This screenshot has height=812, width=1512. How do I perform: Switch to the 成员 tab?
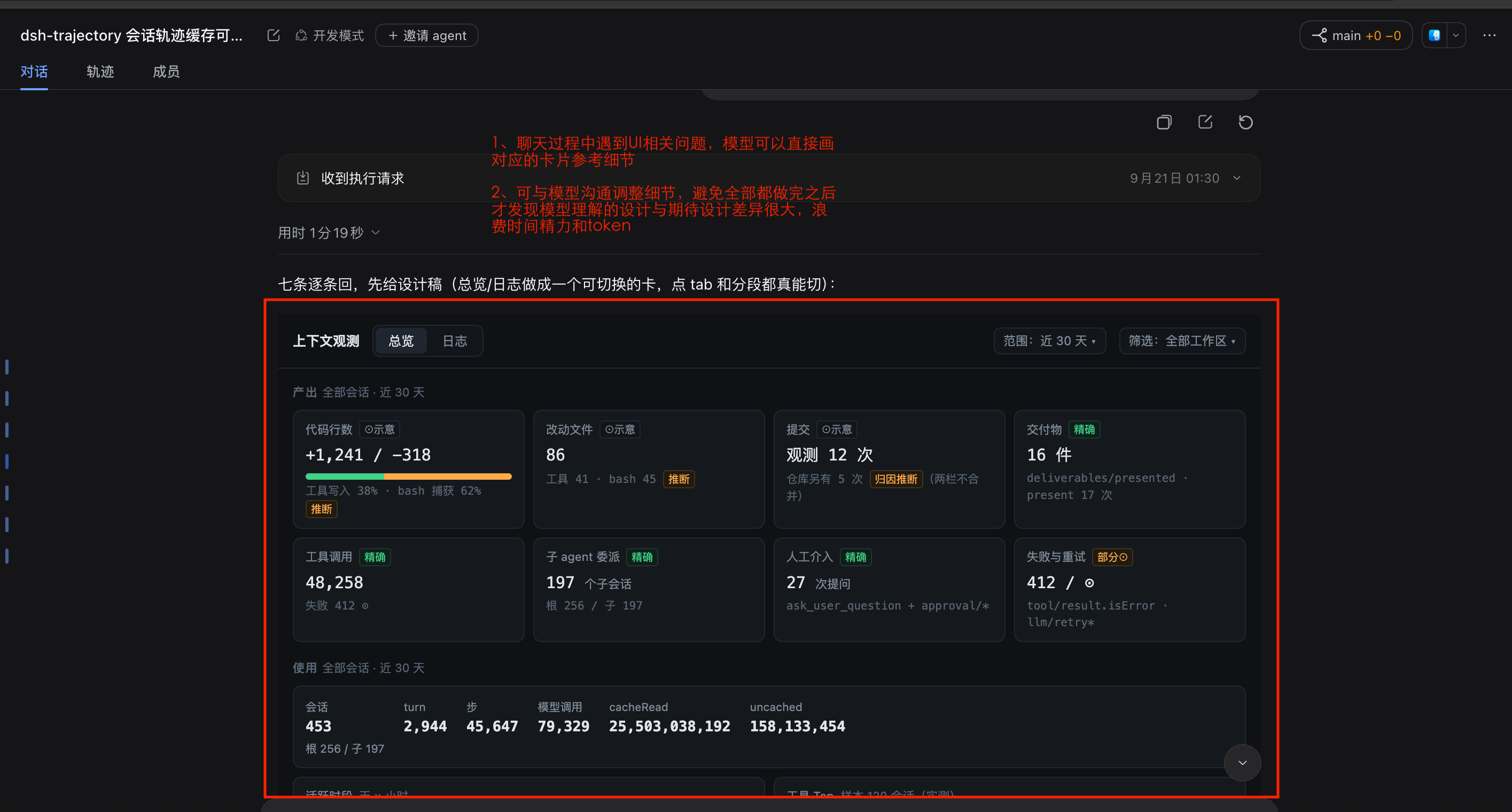coord(166,72)
